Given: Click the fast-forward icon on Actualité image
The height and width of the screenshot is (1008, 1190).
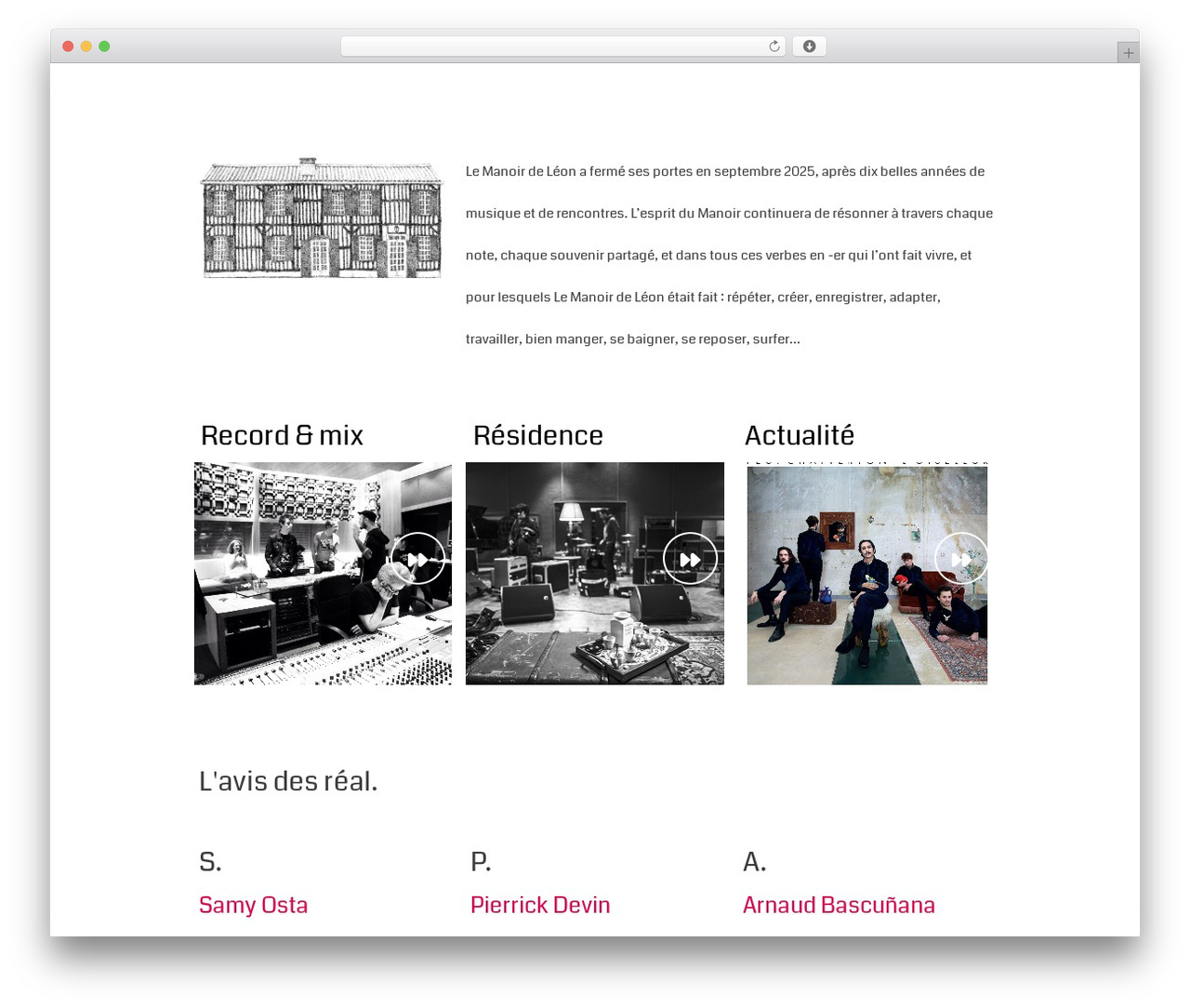Looking at the screenshot, I should (961, 559).
